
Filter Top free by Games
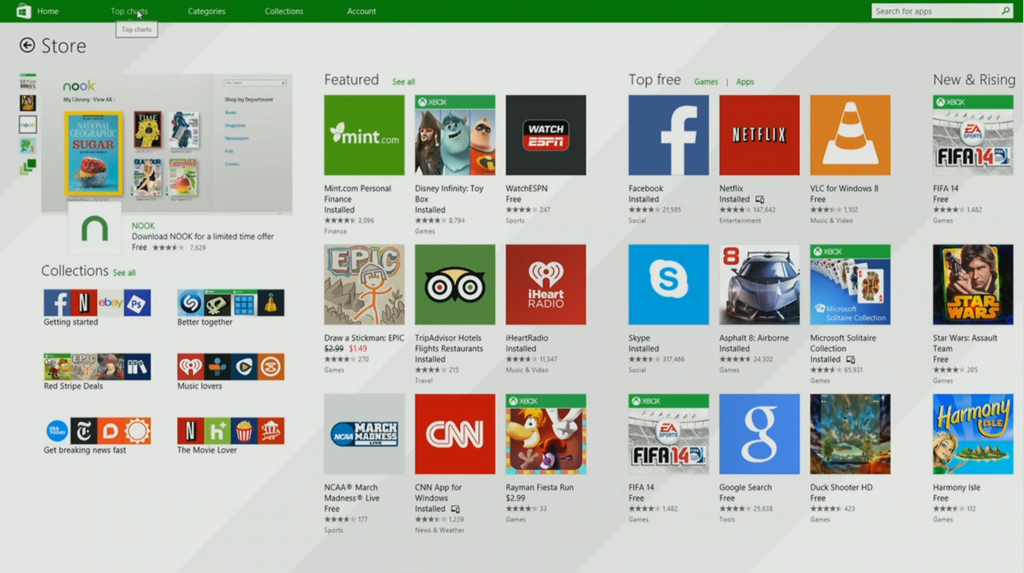(x=705, y=82)
